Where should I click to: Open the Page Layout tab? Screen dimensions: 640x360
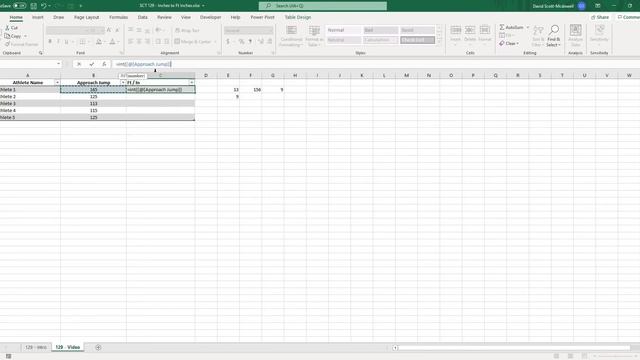click(x=87, y=17)
